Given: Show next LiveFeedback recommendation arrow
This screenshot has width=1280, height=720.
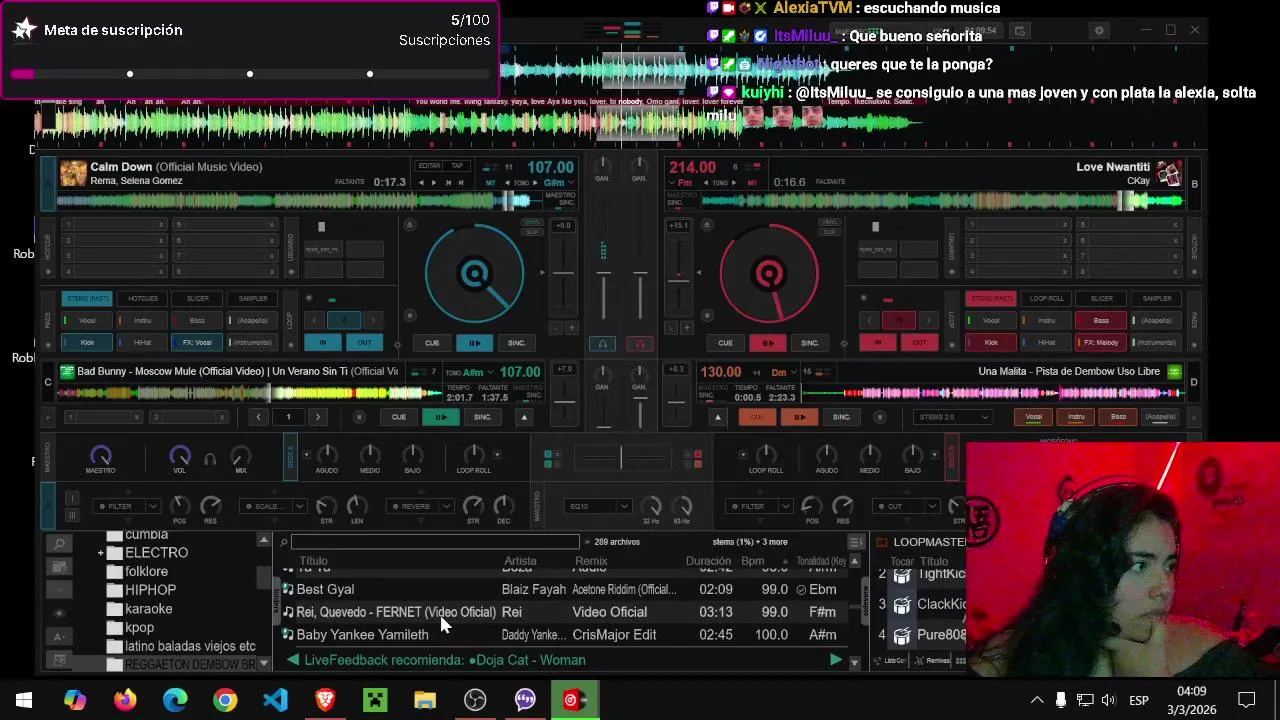Looking at the screenshot, I should point(835,660).
